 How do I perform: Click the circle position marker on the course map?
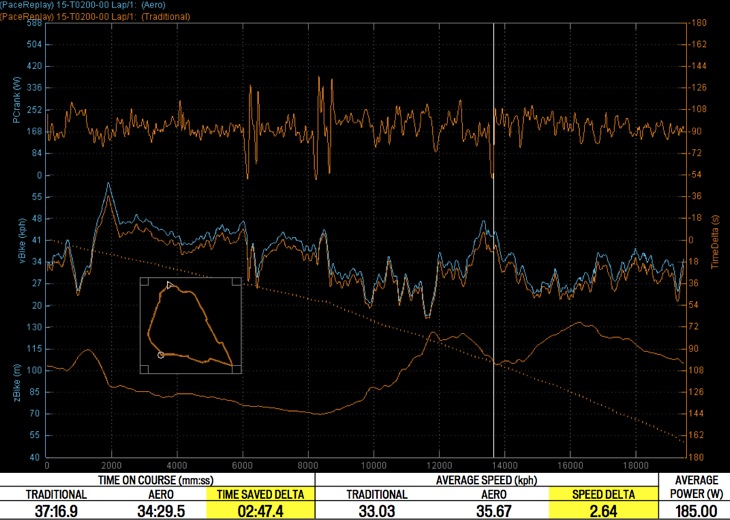point(161,355)
